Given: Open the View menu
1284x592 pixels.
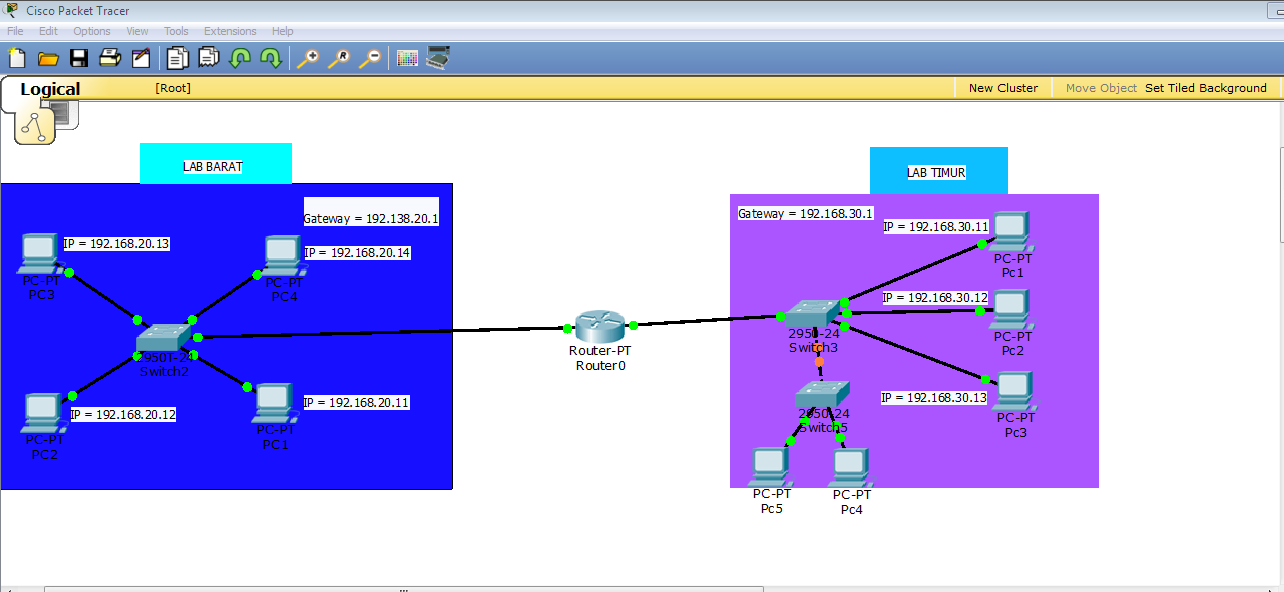Looking at the screenshot, I should tap(137, 31).
